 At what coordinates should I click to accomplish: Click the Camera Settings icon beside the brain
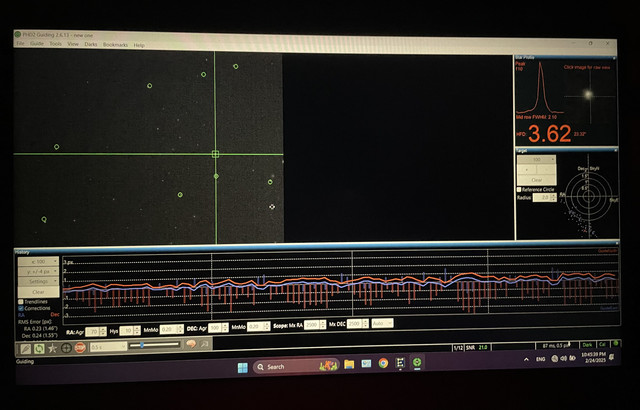(204, 344)
